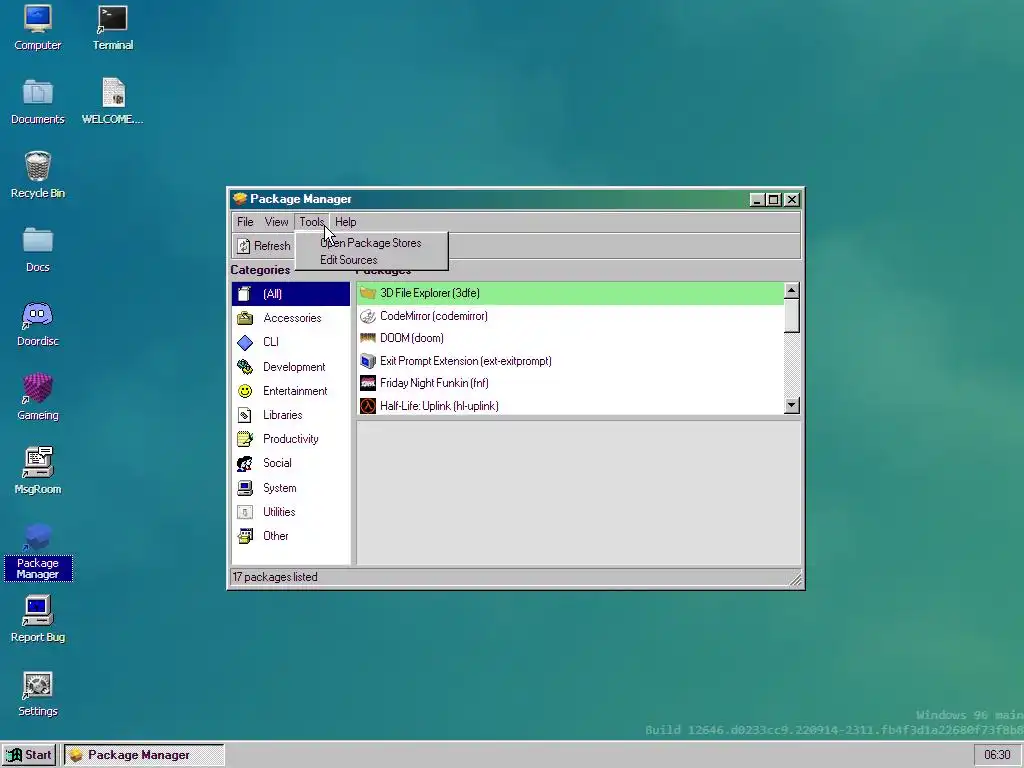
Task: Click the Libraries category icon
Action: point(245,415)
